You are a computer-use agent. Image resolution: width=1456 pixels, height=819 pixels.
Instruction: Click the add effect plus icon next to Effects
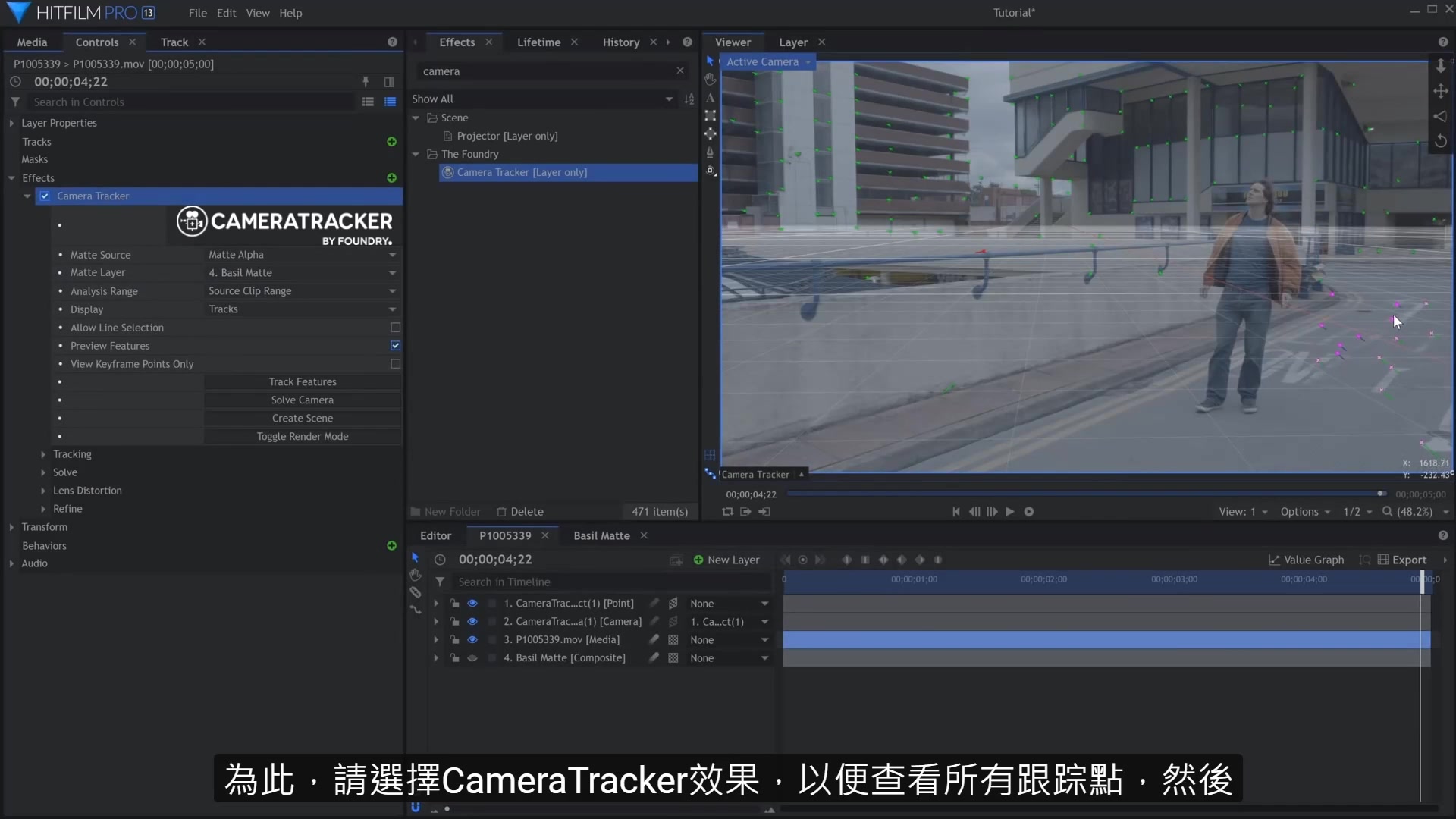[x=391, y=177]
